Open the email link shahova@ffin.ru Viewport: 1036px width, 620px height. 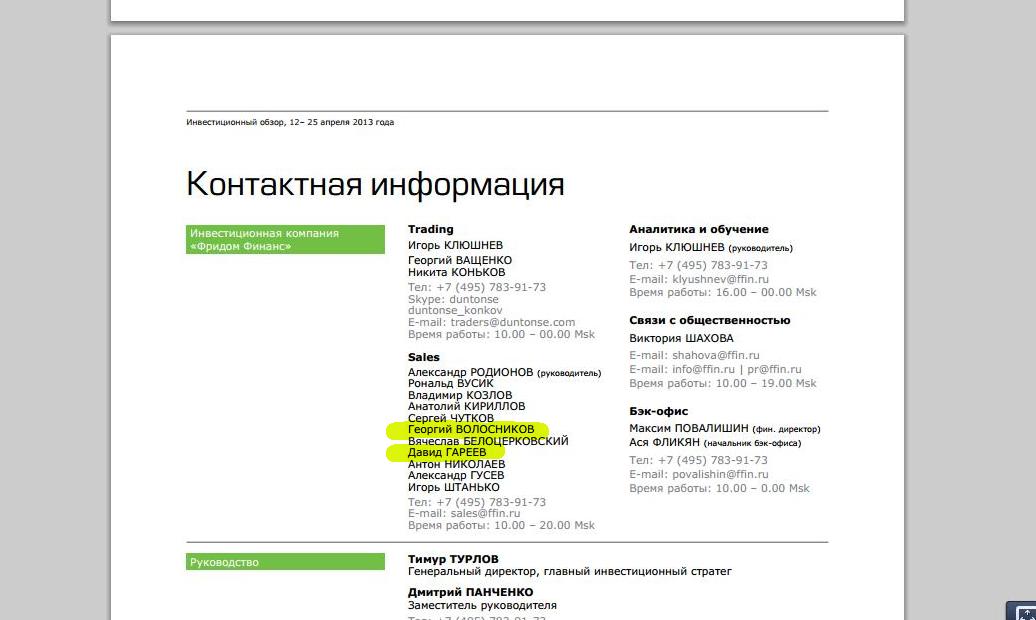click(x=716, y=356)
